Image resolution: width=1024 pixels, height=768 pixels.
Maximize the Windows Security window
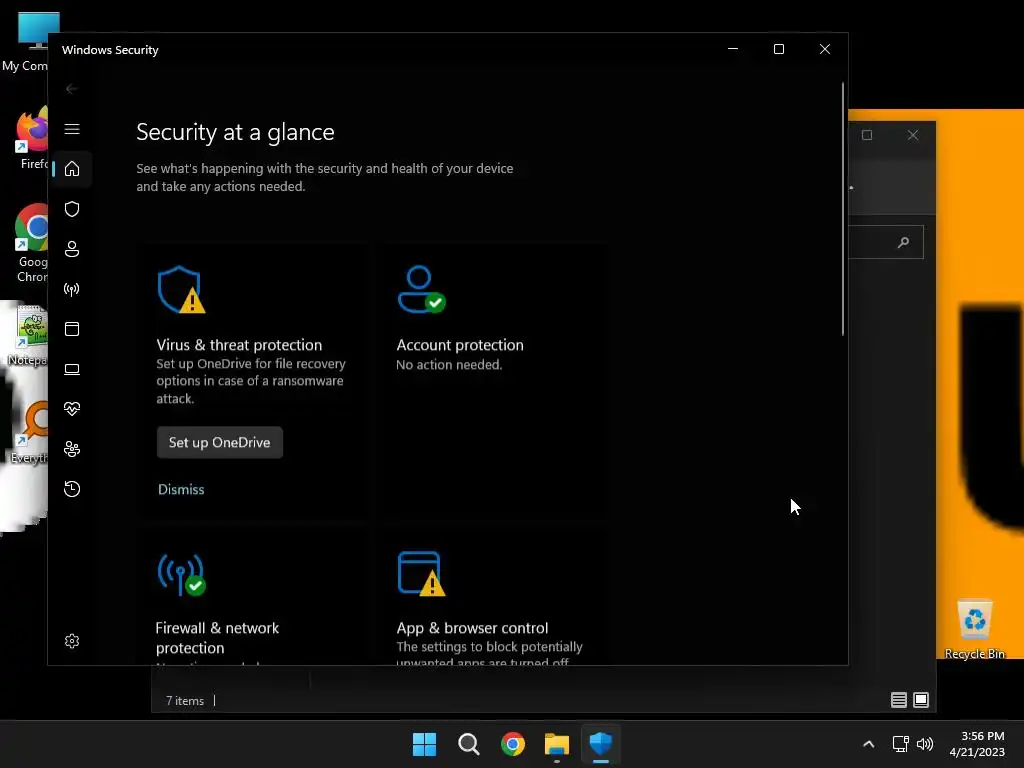click(778, 49)
